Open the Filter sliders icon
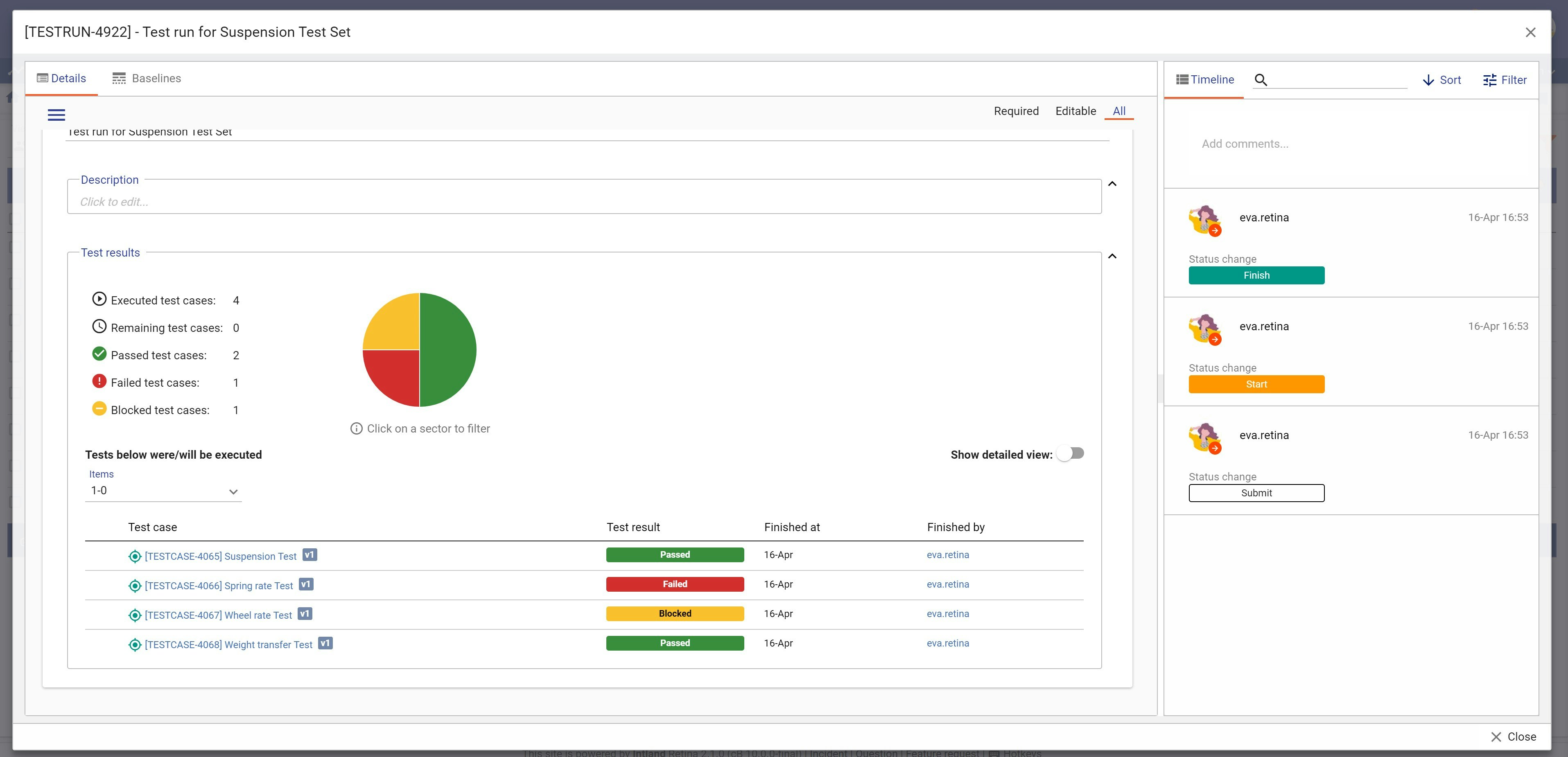 click(x=1489, y=80)
